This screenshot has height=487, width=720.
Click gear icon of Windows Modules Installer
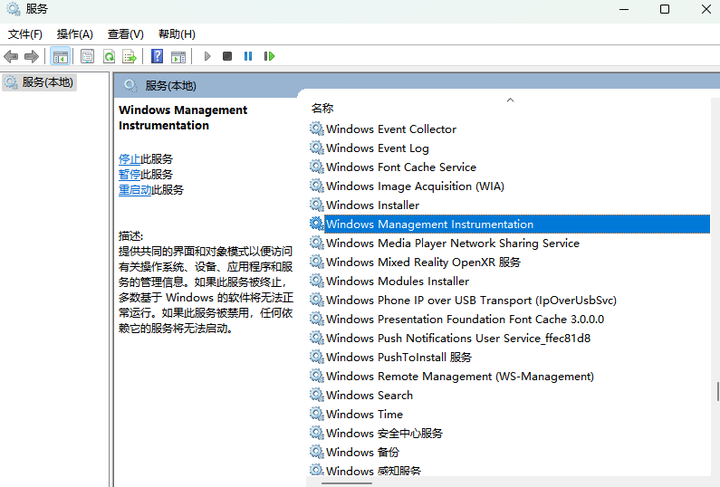click(316, 280)
